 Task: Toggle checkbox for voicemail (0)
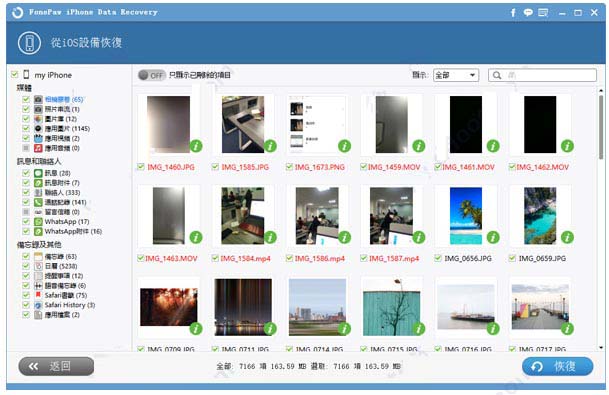point(26,212)
